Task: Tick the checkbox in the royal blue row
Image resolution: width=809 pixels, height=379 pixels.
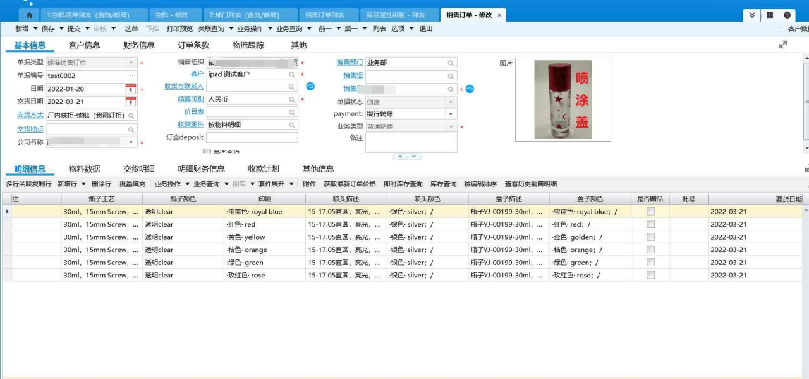Action: coord(651,211)
